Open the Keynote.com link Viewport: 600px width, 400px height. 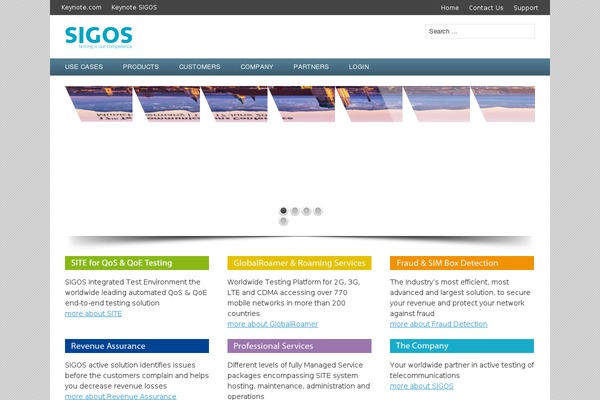pyautogui.click(x=81, y=7)
